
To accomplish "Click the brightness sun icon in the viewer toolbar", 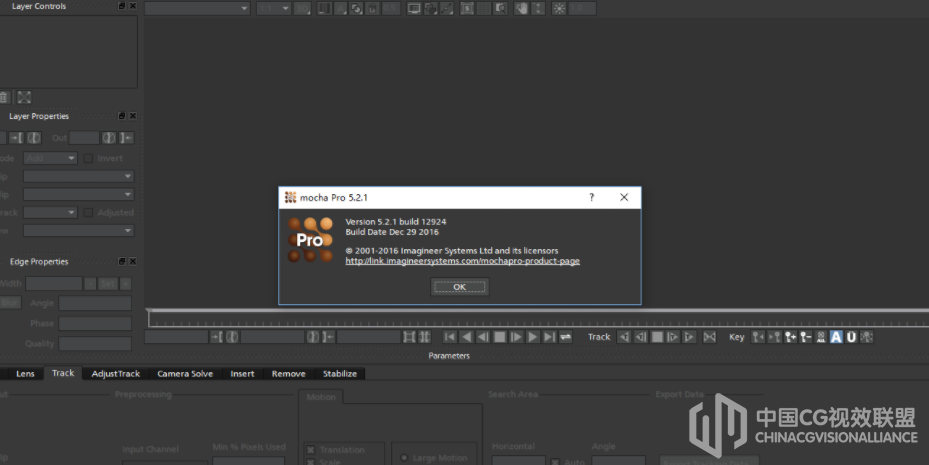I will 559,8.
